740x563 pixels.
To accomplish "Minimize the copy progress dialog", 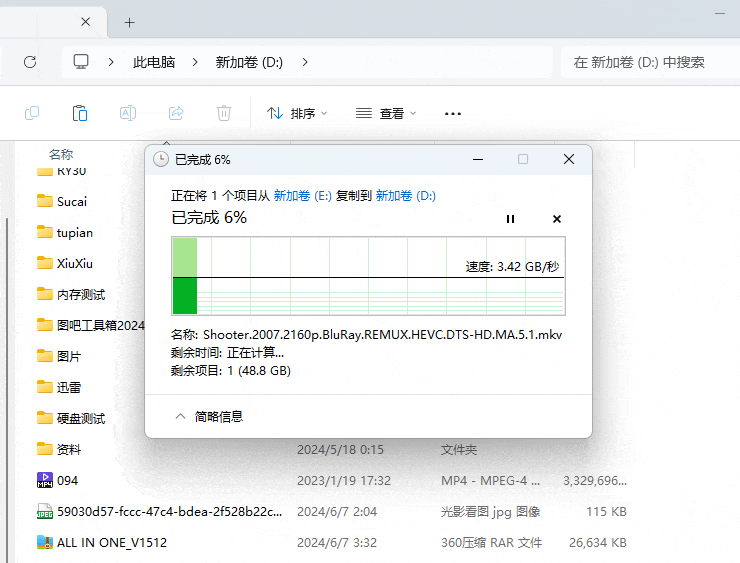I will (478, 160).
